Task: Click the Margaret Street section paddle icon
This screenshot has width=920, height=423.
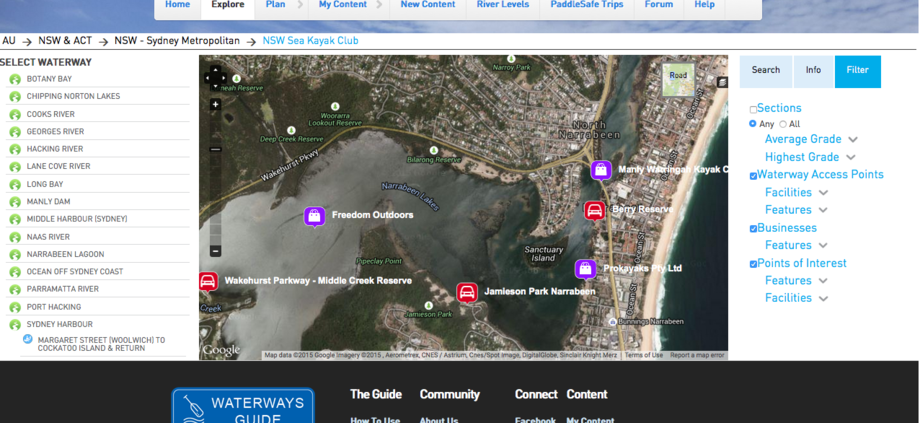Action: (28, 340)
